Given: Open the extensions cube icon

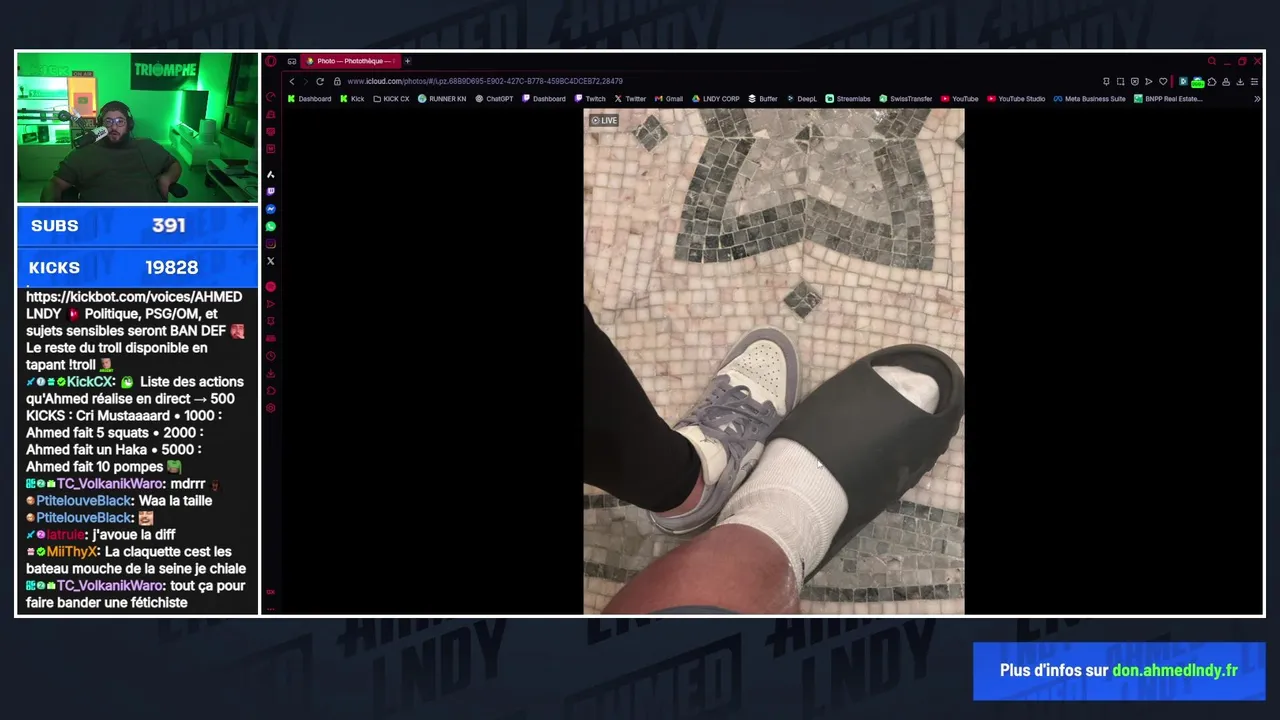Looking at the screenshot, I should coord(1212,81).
